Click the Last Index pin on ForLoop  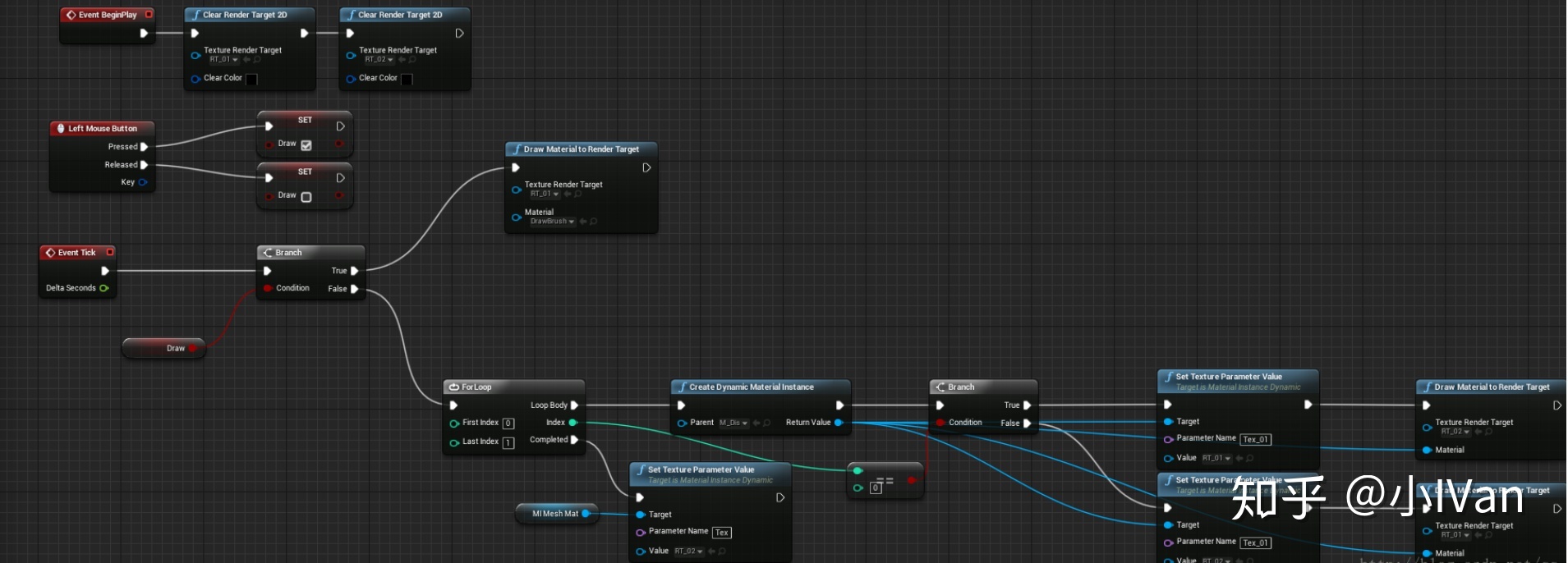(x=454, y=442)
